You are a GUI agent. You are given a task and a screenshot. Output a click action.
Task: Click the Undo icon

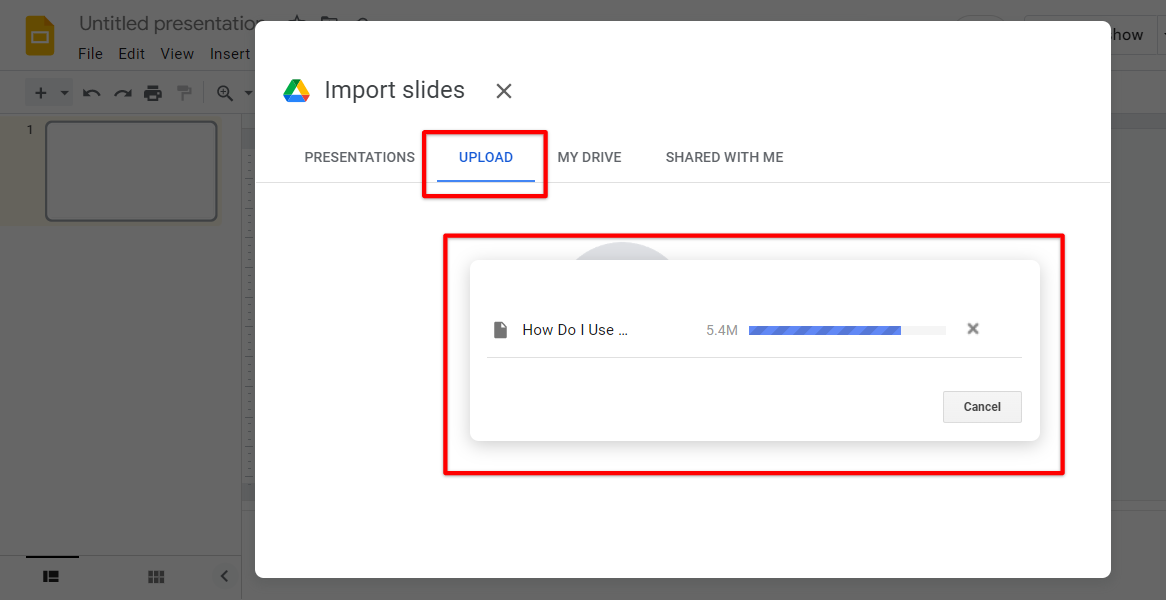[x=91, y=92]
